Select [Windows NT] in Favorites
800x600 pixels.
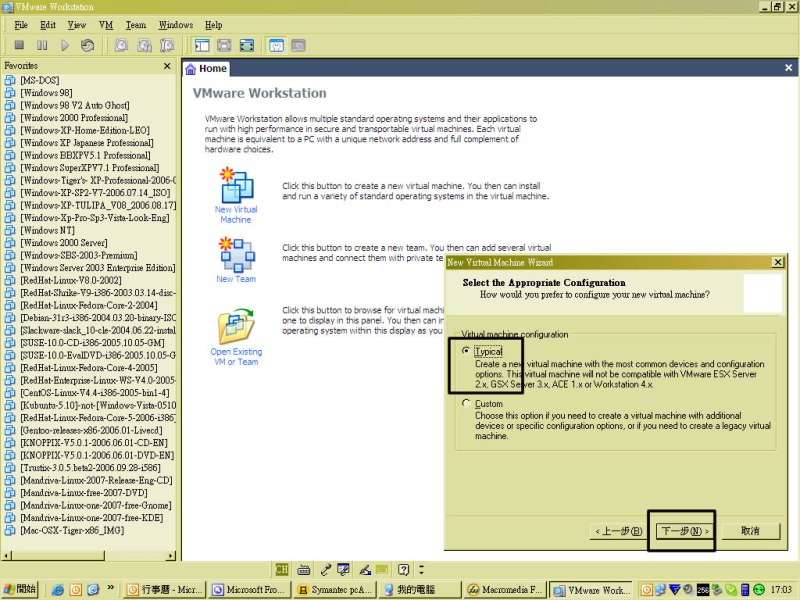(47, 231)
